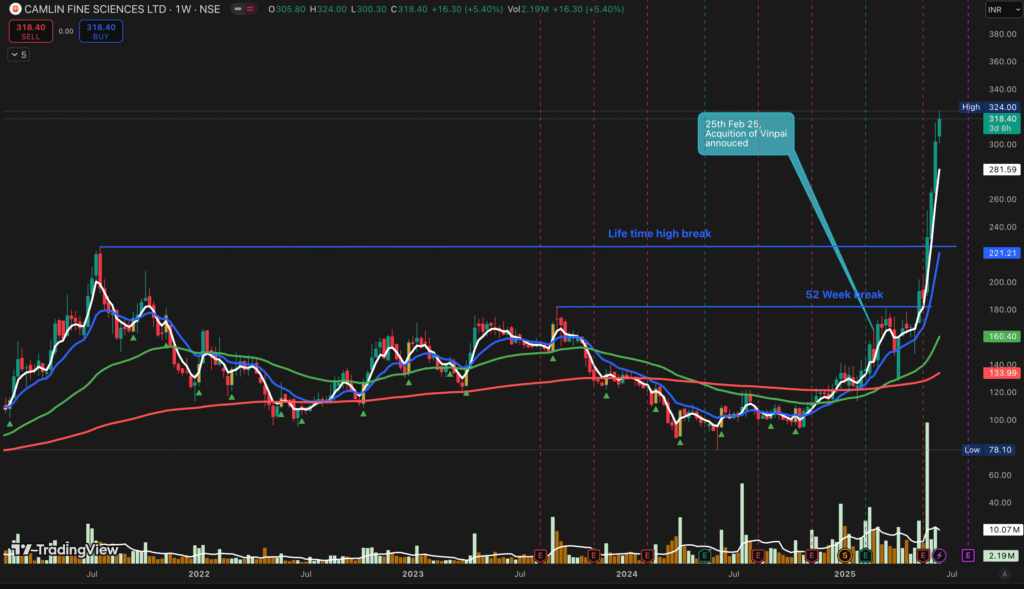Click the red 133.99 moving average label
The image size is (1024, 589).
click(1002, 374)
